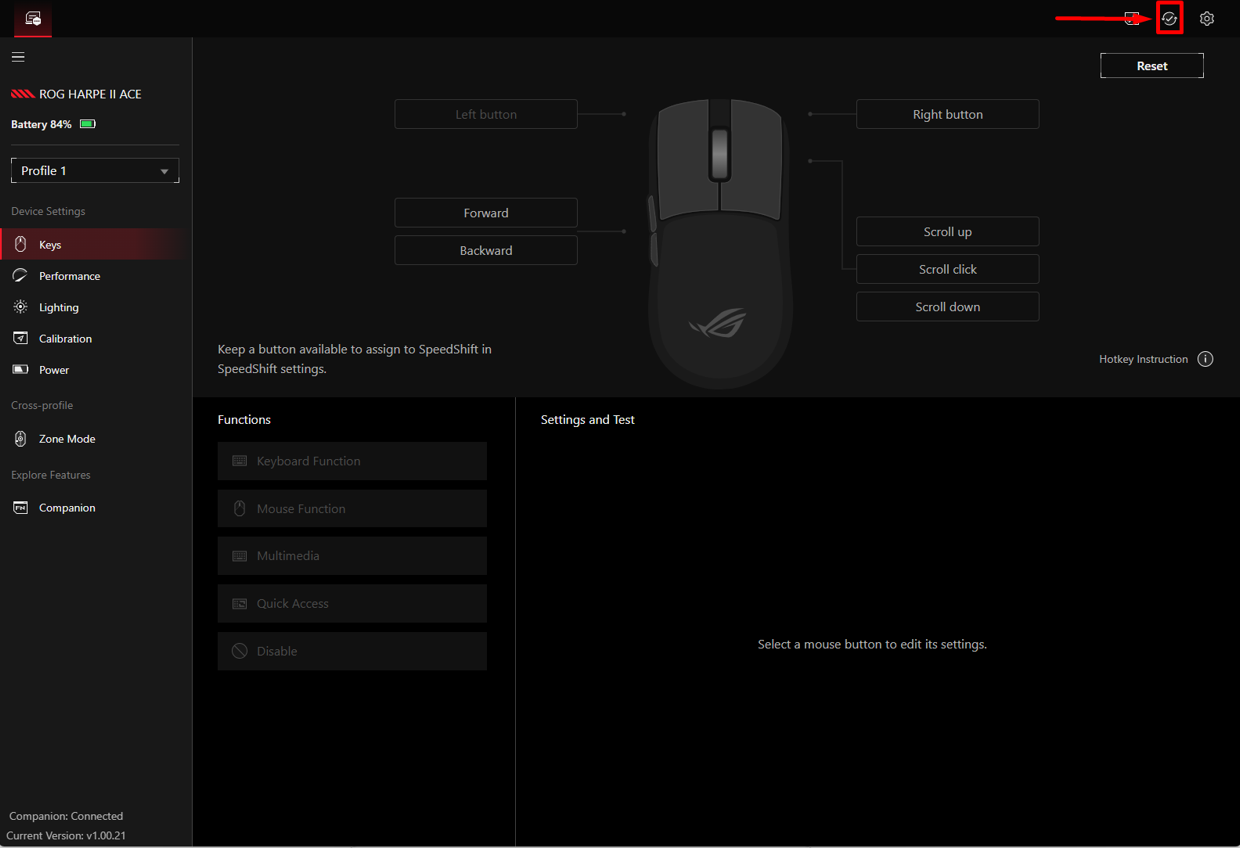Choose Quick Access from Functions list
The width and height of the screenshot is (1240, 850).
point(352,604)
